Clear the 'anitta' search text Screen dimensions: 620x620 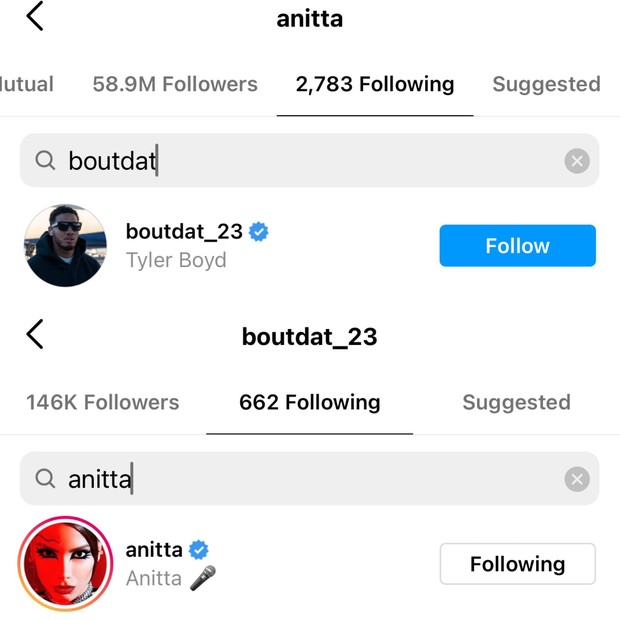tap(577, 480)
